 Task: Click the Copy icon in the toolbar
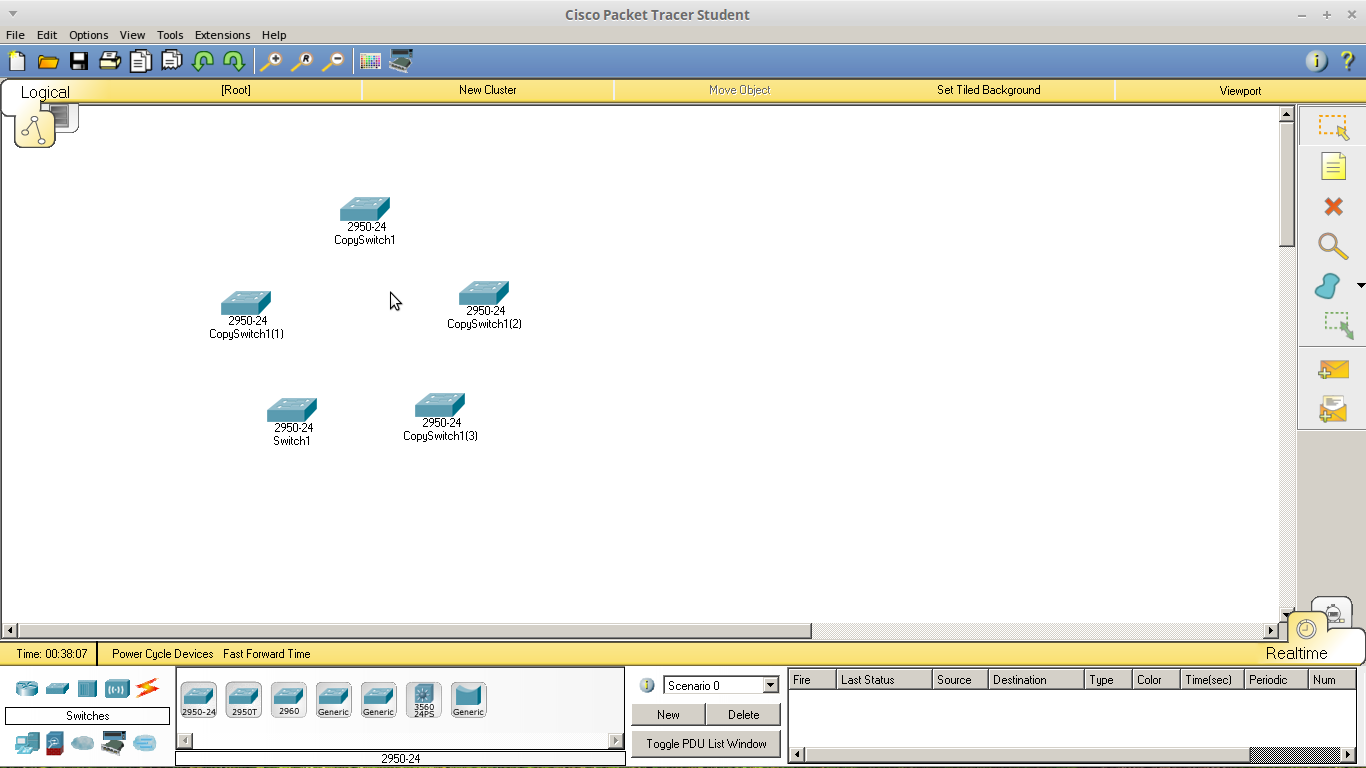pyautogui.click(x=141, y=61)
